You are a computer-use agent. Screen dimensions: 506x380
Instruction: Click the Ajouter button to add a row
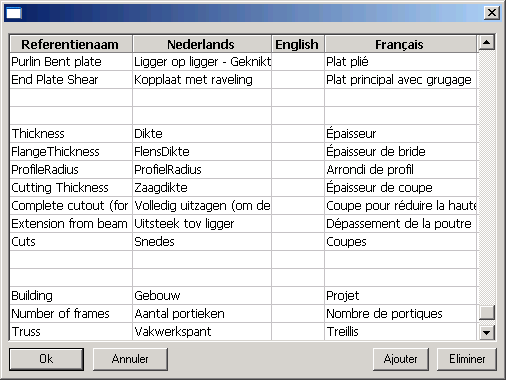tap(400, 359)
